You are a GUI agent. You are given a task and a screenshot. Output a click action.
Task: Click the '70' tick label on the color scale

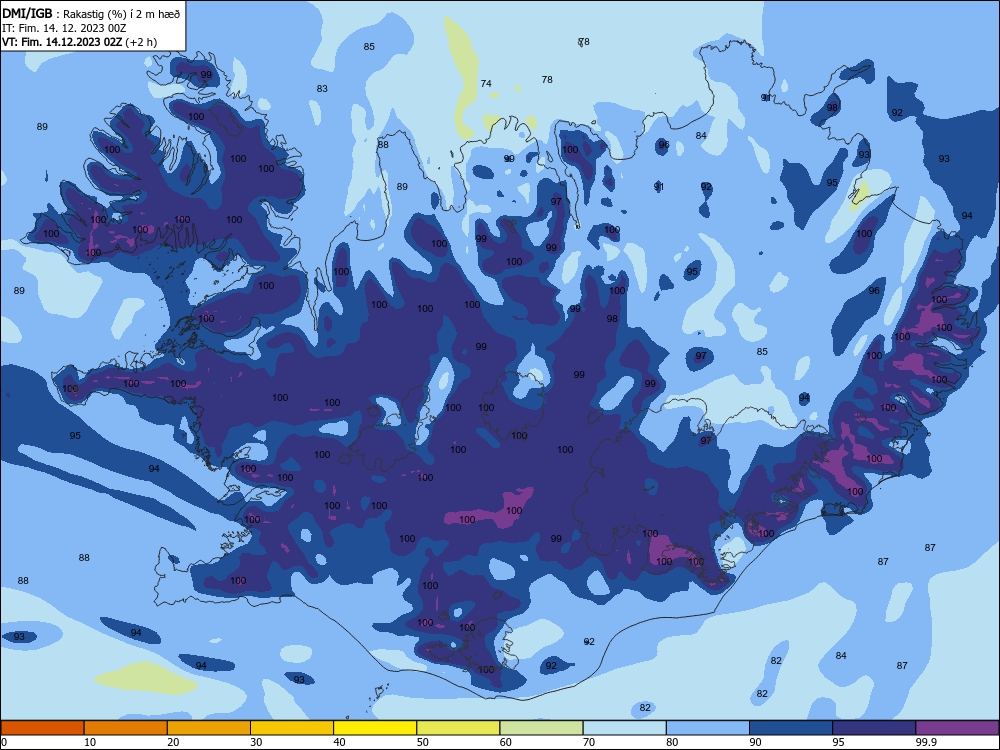[x=589, y=742]
